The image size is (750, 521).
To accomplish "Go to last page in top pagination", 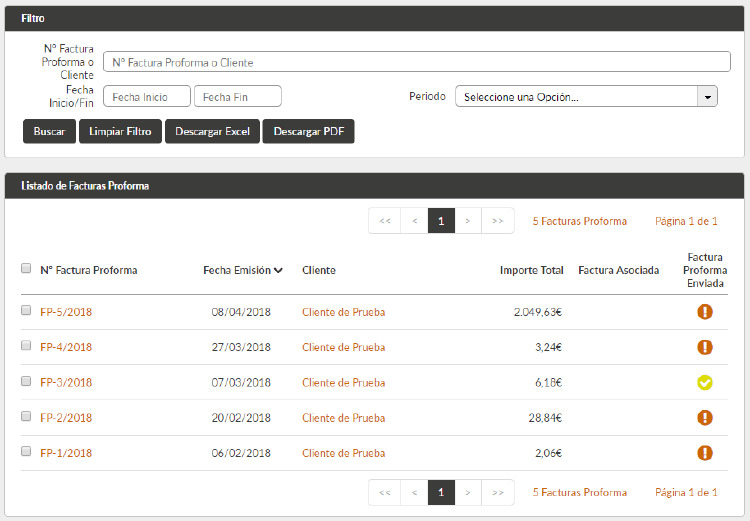I will tap(498, 221).
